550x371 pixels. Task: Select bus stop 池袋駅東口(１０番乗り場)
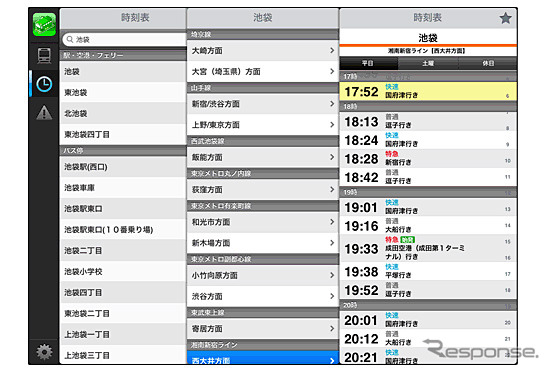tap(123, 230)
